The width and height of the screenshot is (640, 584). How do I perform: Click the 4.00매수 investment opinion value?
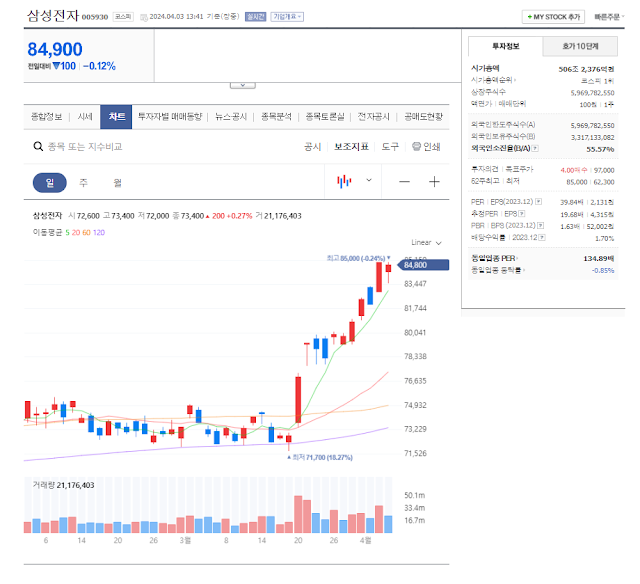tap(573, 170)
